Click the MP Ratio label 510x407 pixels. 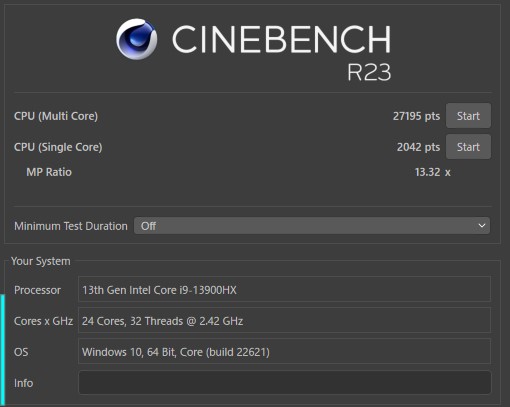49,172
